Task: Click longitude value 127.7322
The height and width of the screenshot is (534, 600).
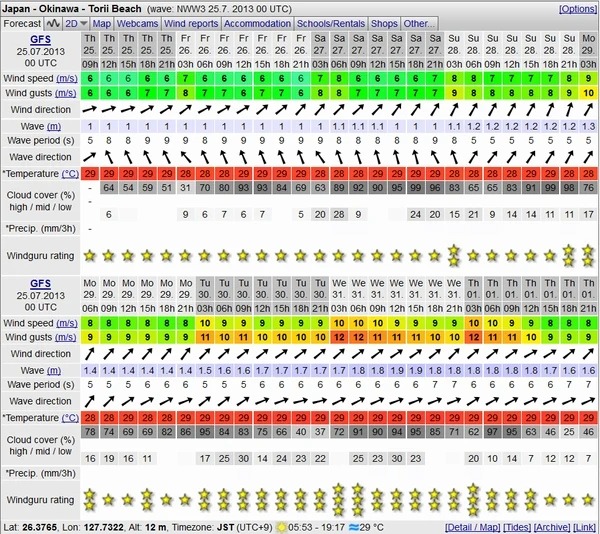Action: pos(103,527)
